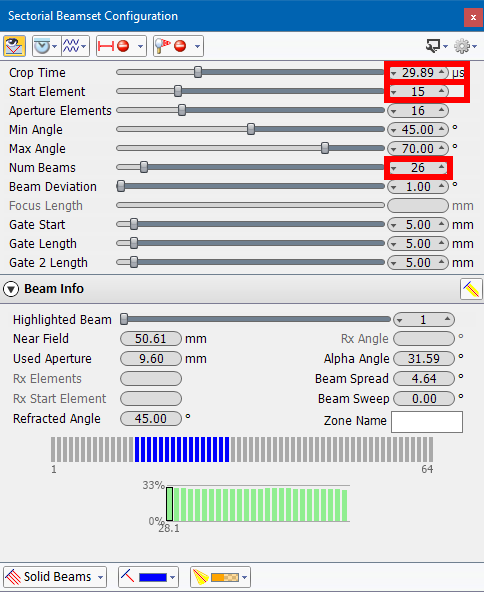Click the Gate 2 Length slider handle
The width and height of the screenshot is (484, 592).
[x=134, y=262]
